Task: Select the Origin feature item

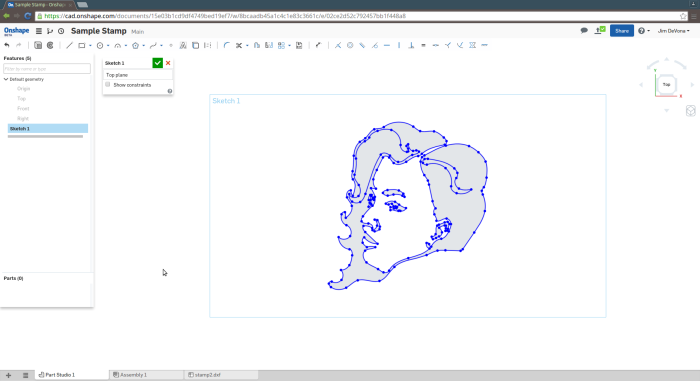Action: (24, 88)
